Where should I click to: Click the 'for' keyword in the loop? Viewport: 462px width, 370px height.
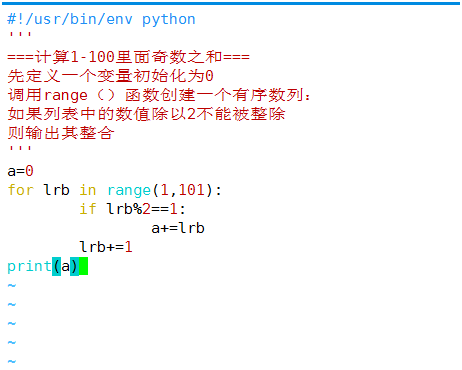pos(21,190)
